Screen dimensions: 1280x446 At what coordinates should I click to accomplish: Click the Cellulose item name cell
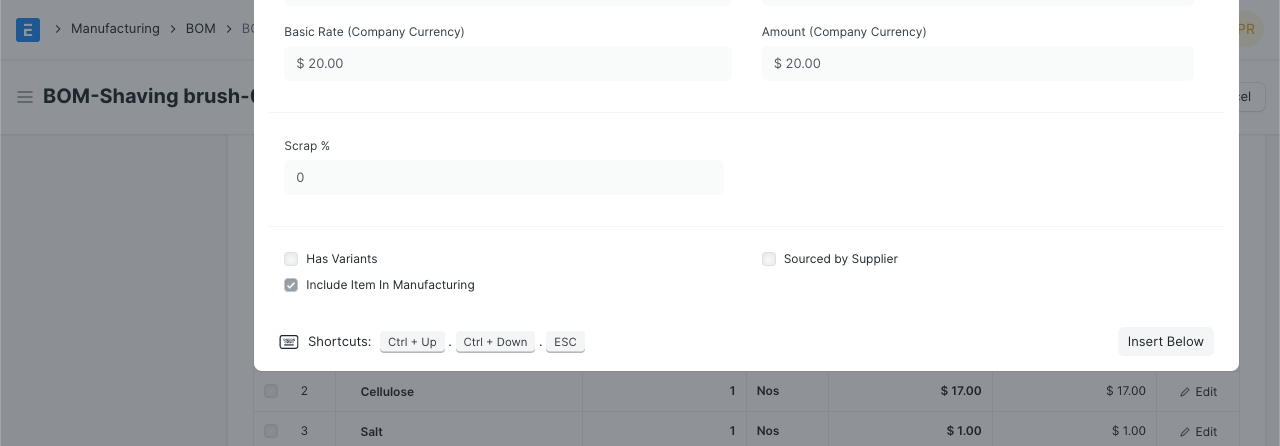click(x=387, y=392)
